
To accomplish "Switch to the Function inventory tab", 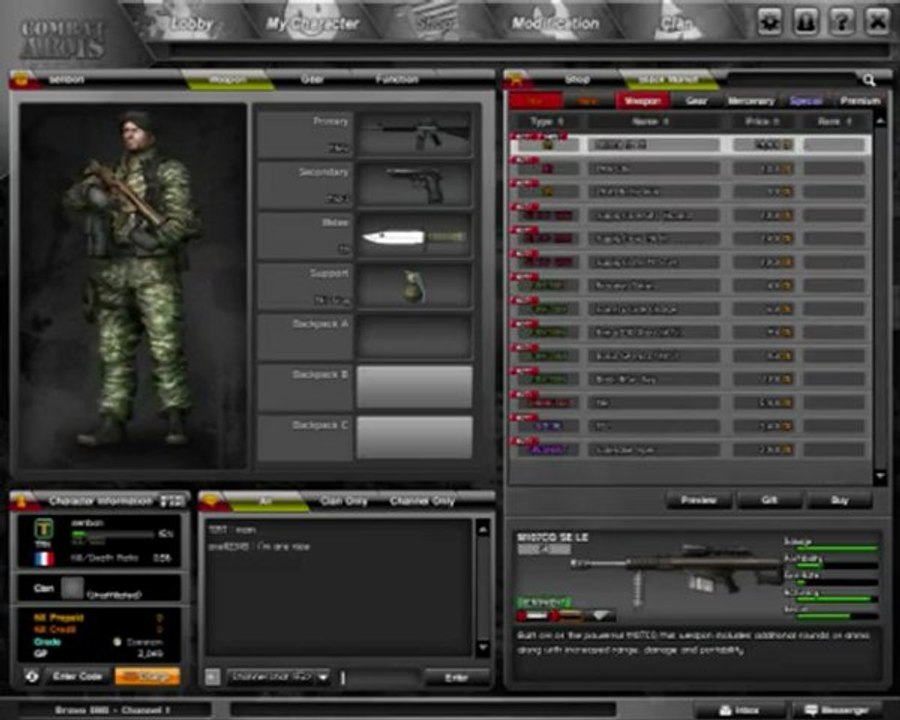I will (x=397, y=79).
